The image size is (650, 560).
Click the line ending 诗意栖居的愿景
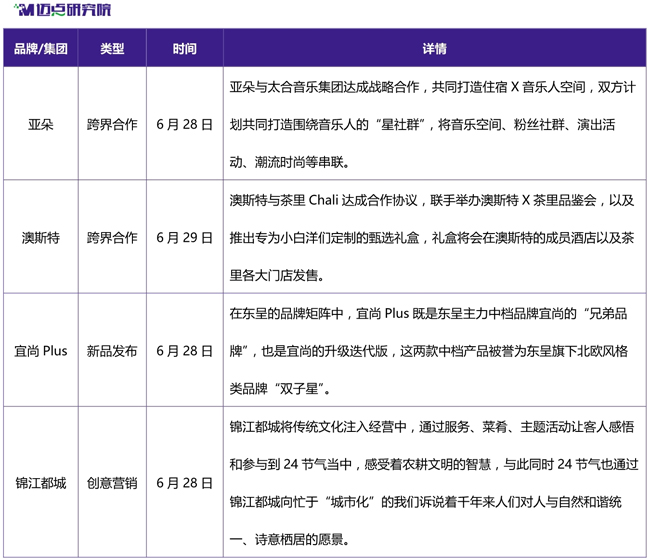coord(290,540)
